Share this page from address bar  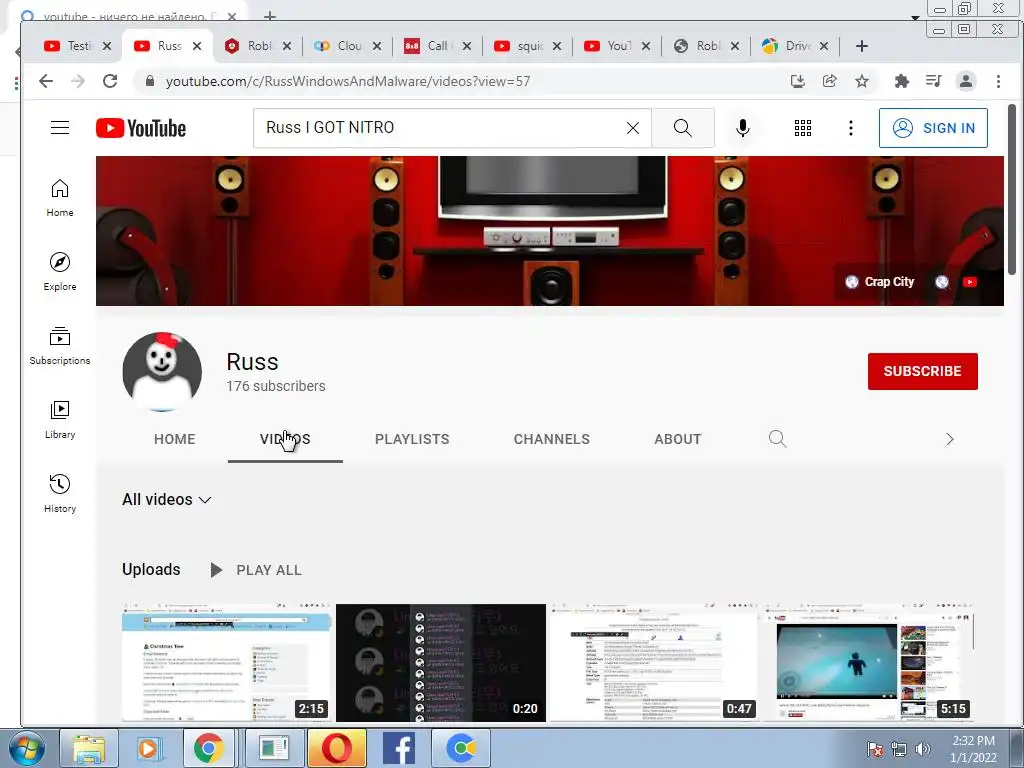[829, 81]
